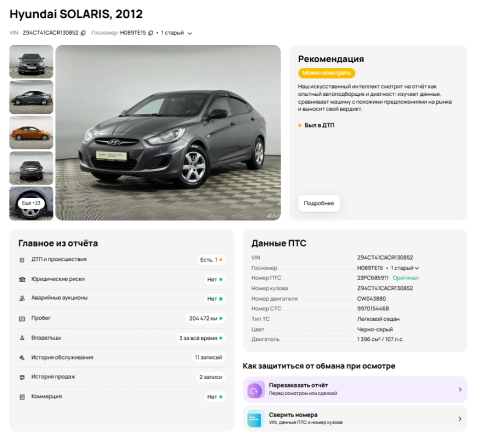Click chevron on Сверить номера card

460,419
